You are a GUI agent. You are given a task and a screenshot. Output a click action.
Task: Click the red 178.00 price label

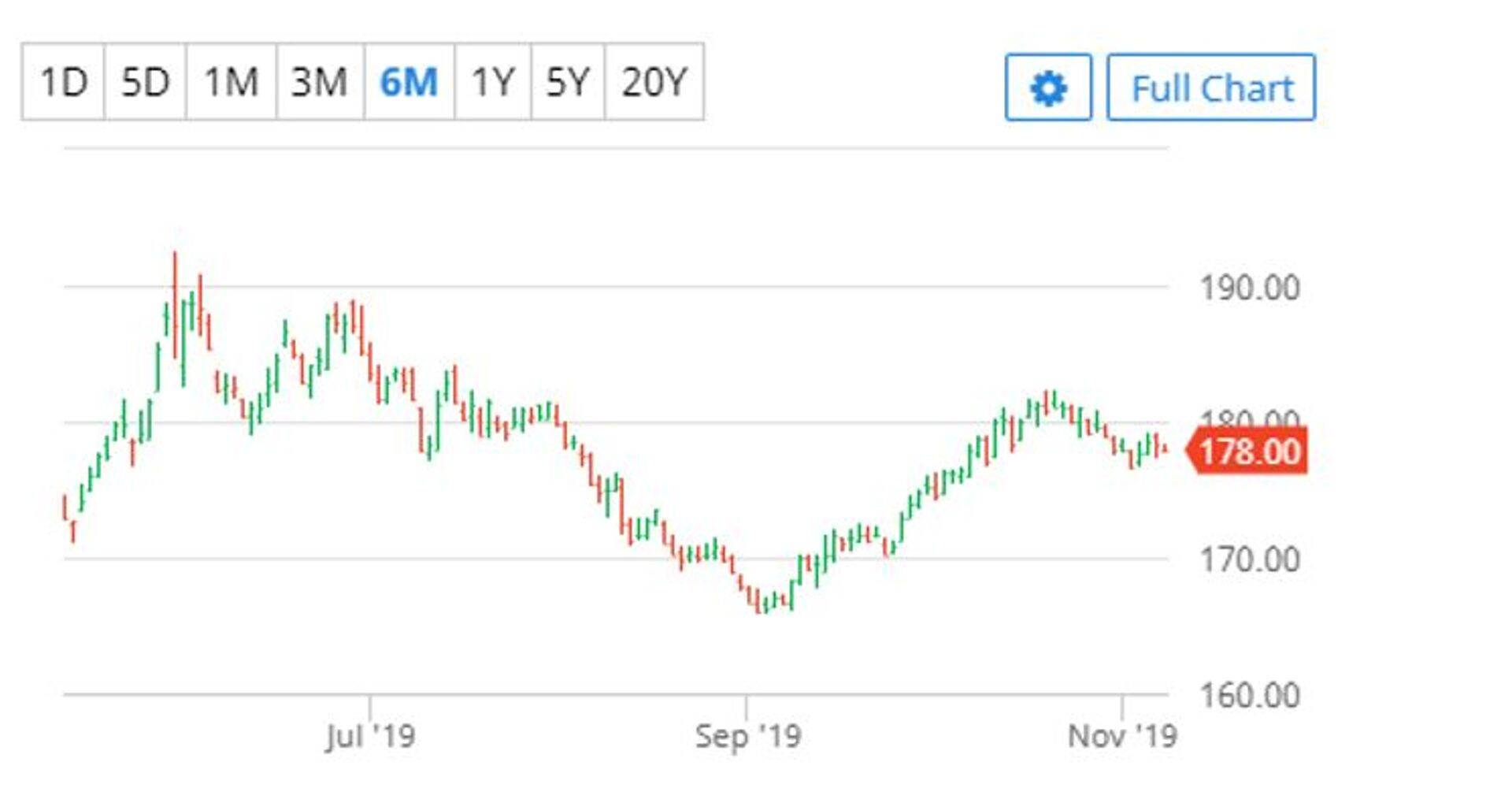(1249, 452)
